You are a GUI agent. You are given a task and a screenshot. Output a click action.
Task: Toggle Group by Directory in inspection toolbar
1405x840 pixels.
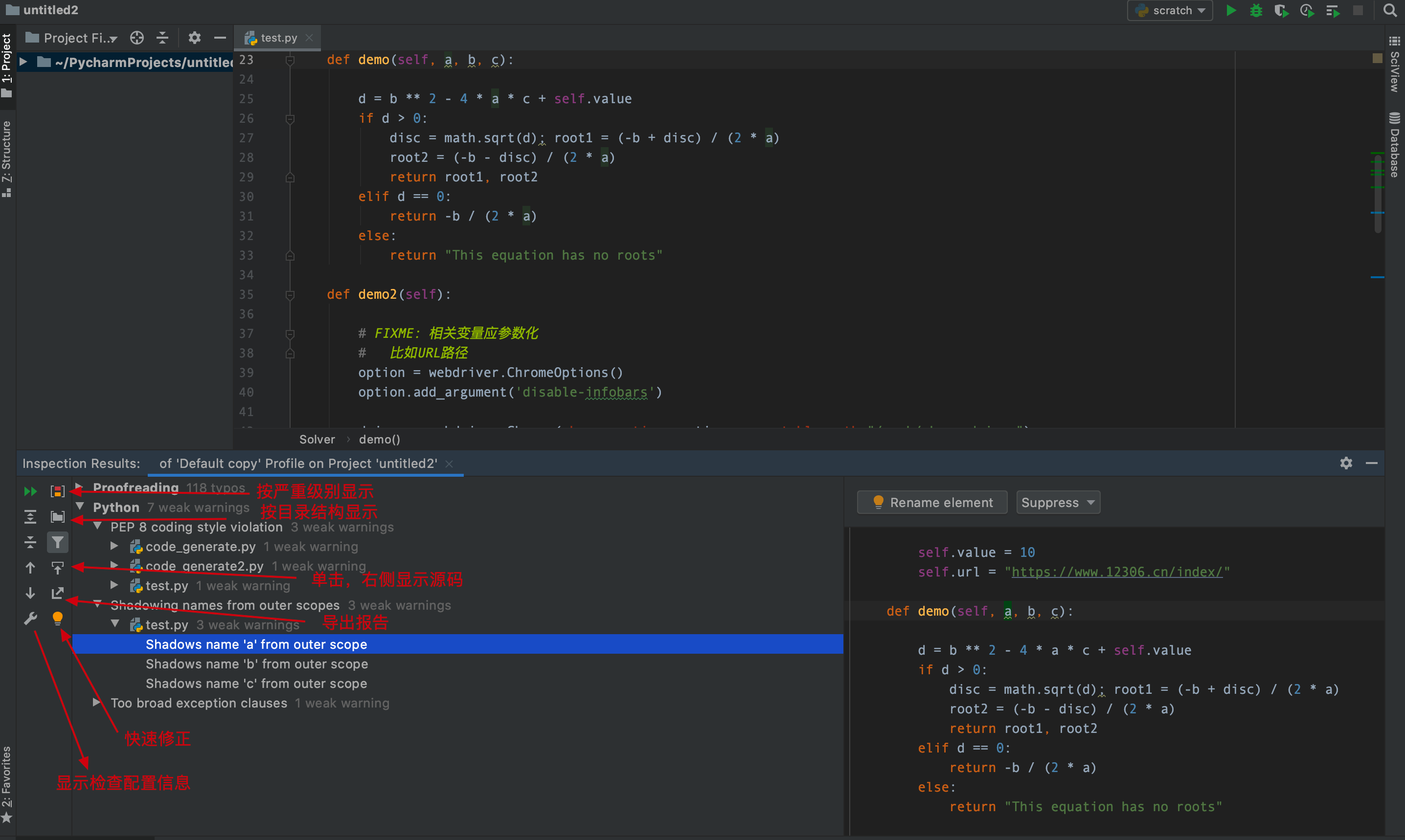tap(57, 517)
